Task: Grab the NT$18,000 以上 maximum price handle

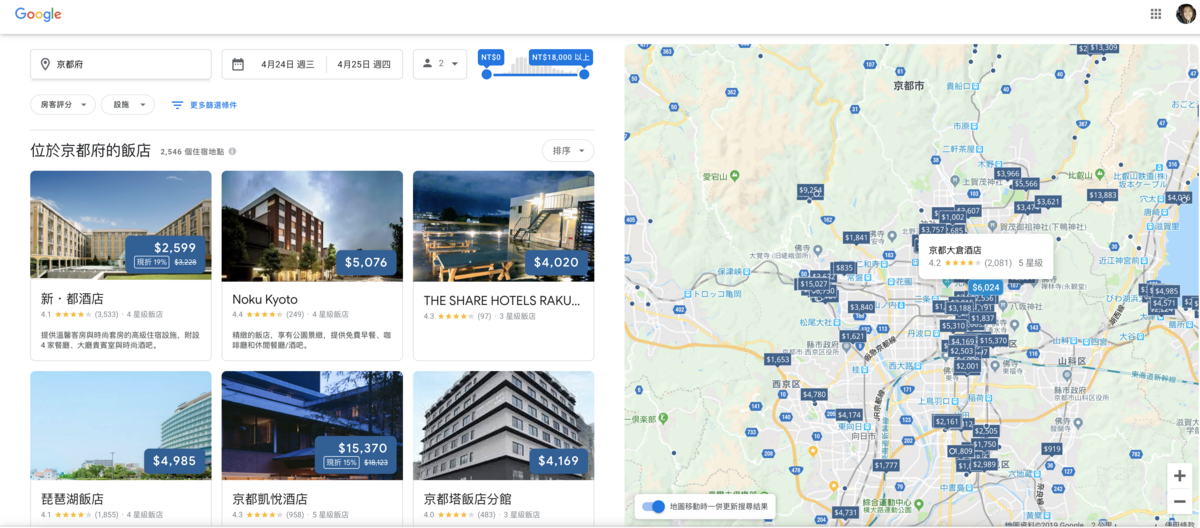Action: (x=584, y=74)
